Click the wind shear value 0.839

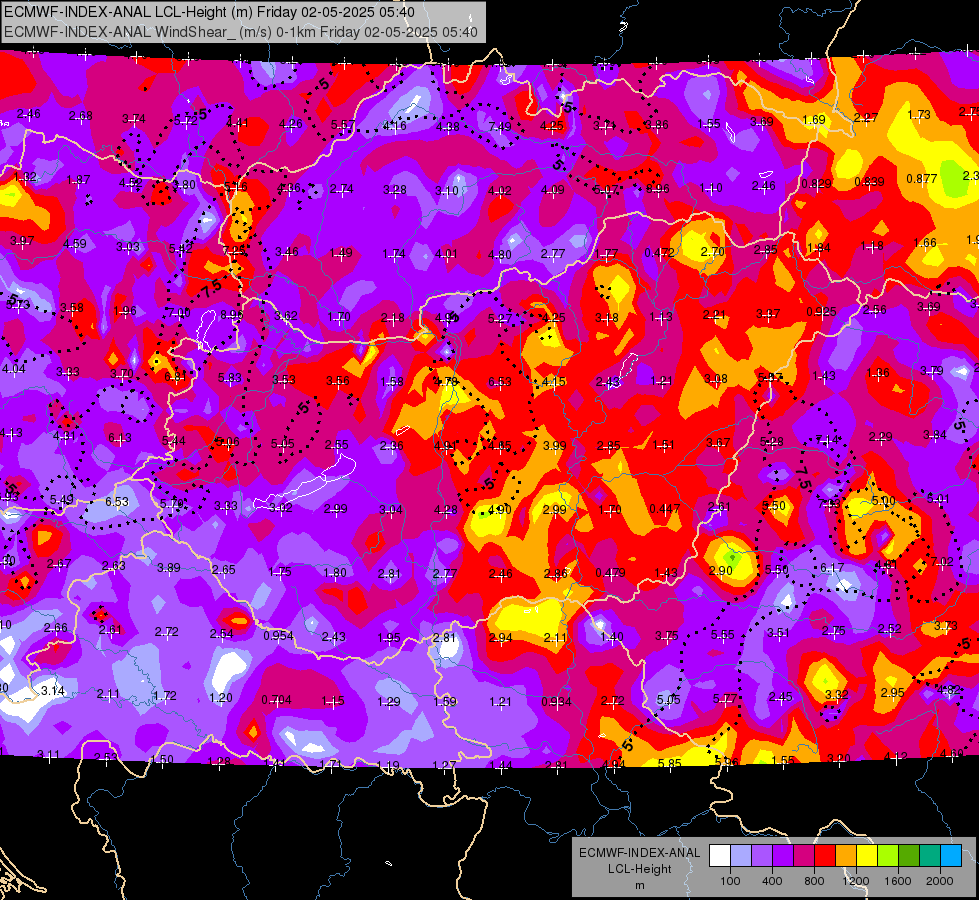(869, 181)
